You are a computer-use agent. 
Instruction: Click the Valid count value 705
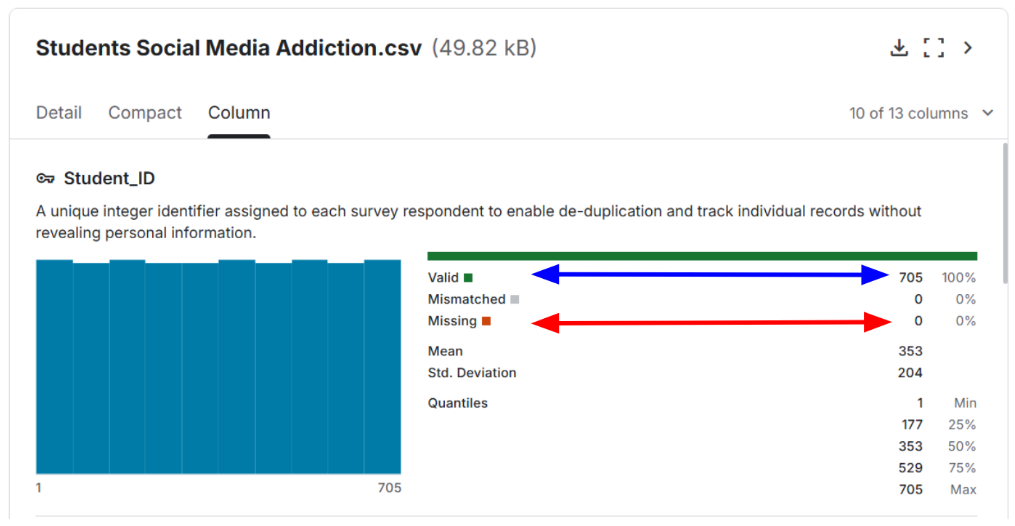pyautogui.click(x=910, y=278)
